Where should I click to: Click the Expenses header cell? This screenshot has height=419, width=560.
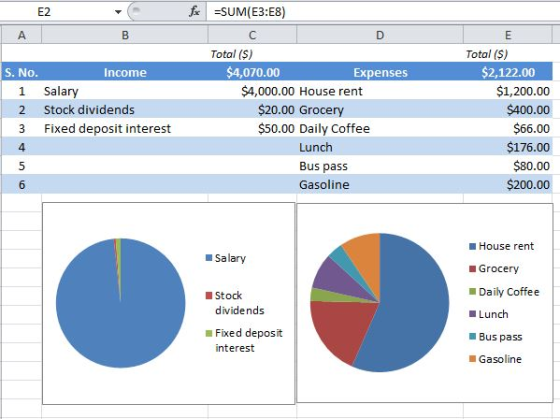pyautogui.click(x=380, y=72)
